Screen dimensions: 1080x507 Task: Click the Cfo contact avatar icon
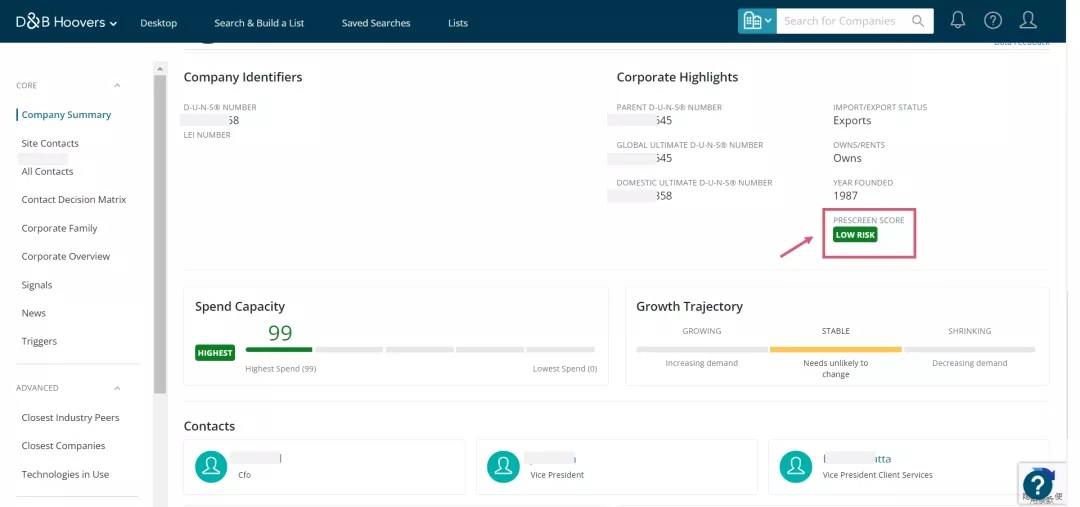(211, 466)
